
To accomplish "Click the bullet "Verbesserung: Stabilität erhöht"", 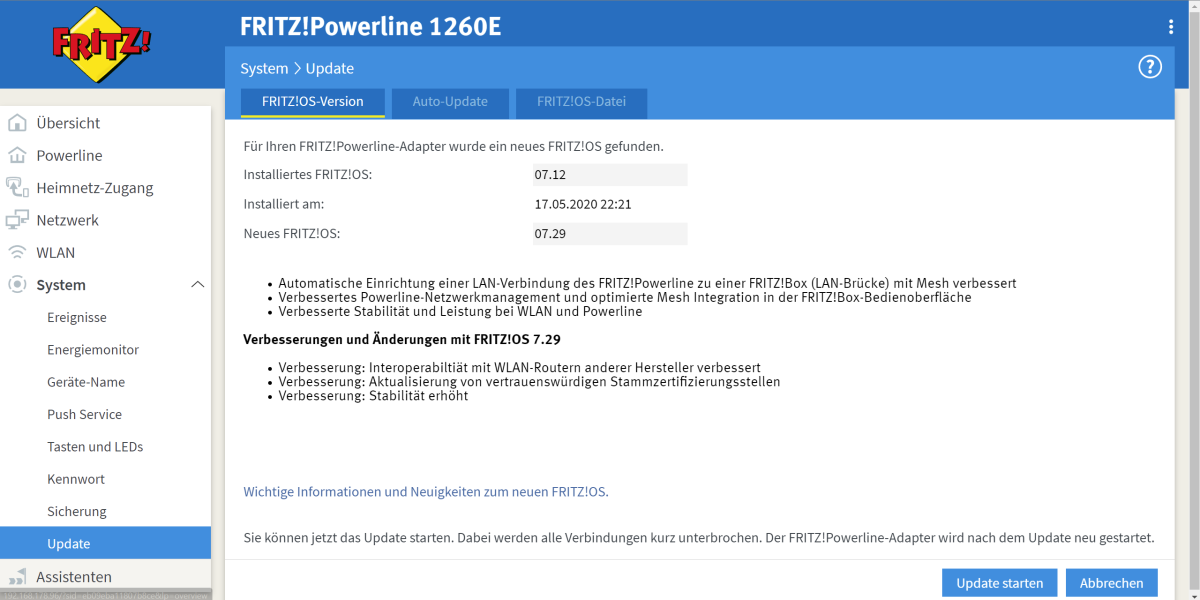I will [x=373, y=396].
